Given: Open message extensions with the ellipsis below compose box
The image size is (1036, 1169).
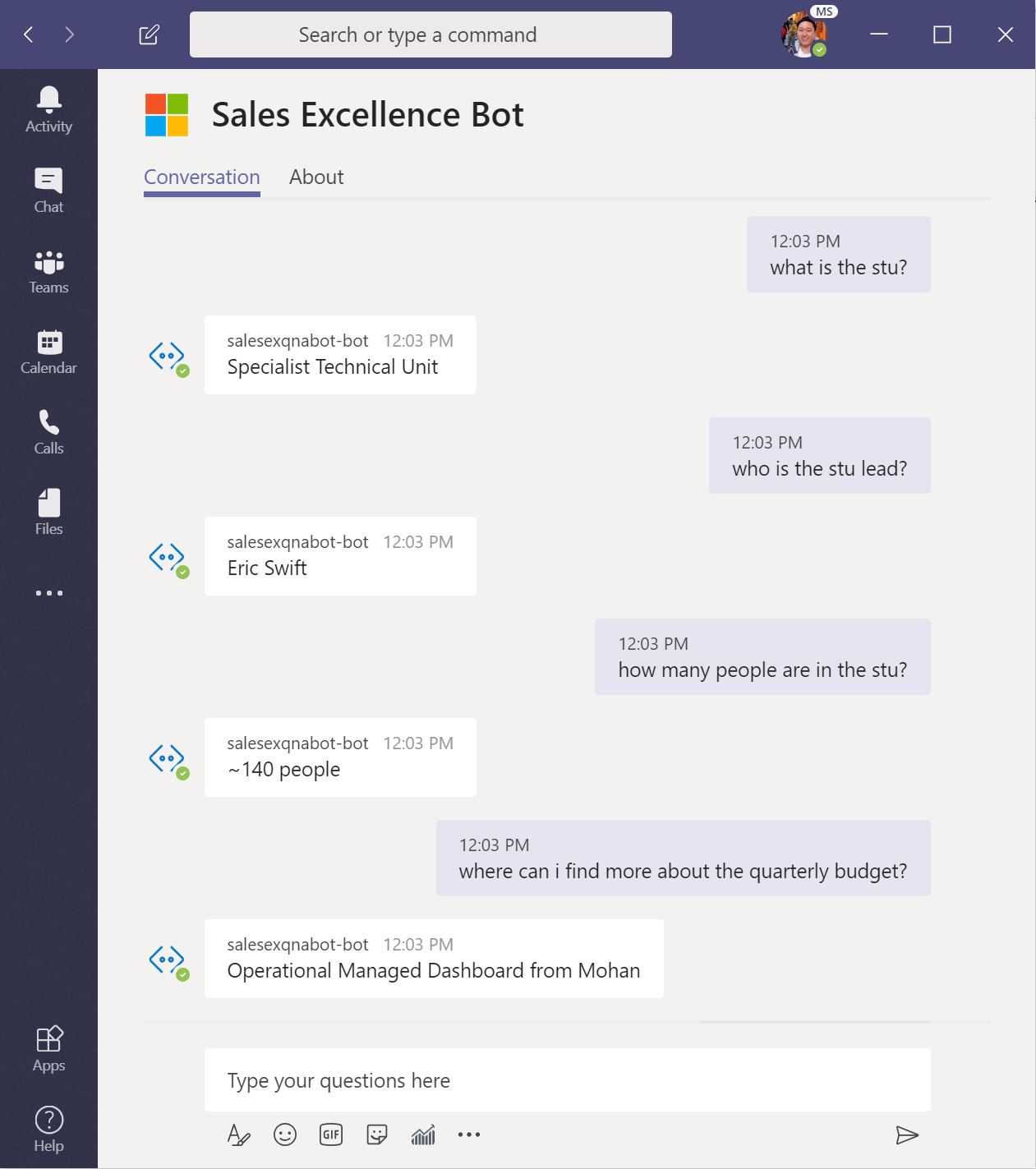Looking at the screenshot, I should pos(469,1134).
